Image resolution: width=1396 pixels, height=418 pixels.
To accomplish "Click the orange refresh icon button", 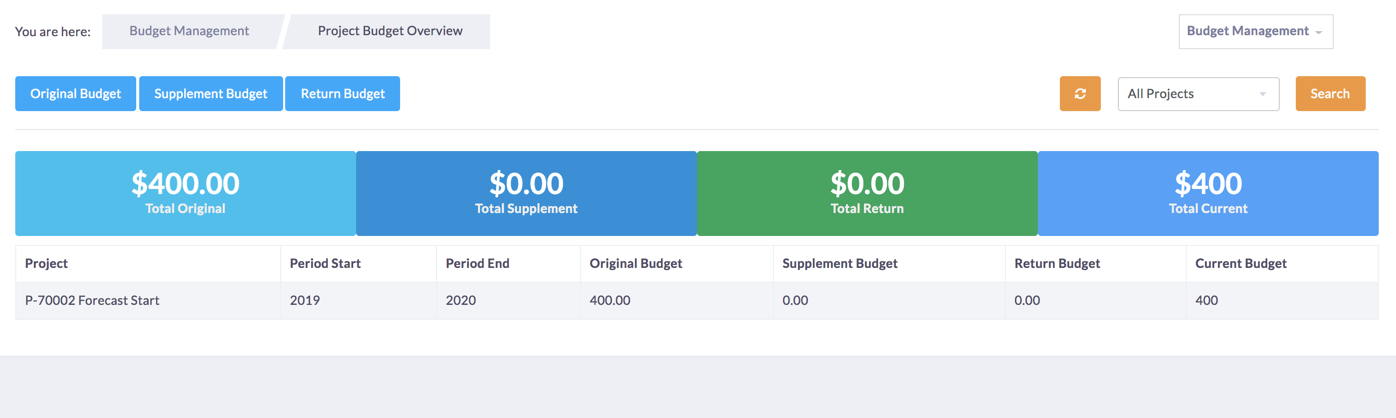I will [x=1080, y=94].
